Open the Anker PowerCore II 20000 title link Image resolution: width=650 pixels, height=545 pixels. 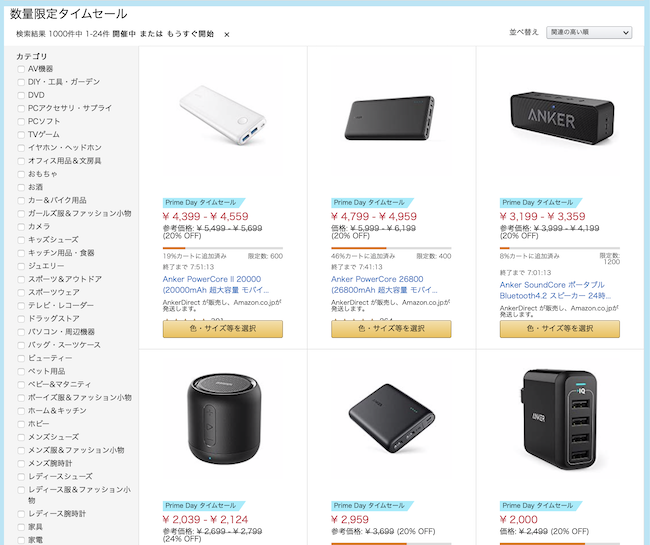[216, 284]
